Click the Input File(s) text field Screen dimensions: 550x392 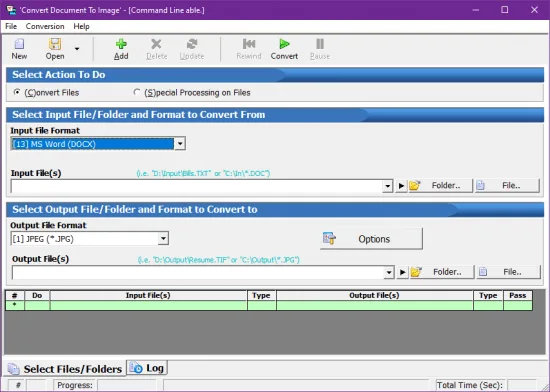point(196,186)
